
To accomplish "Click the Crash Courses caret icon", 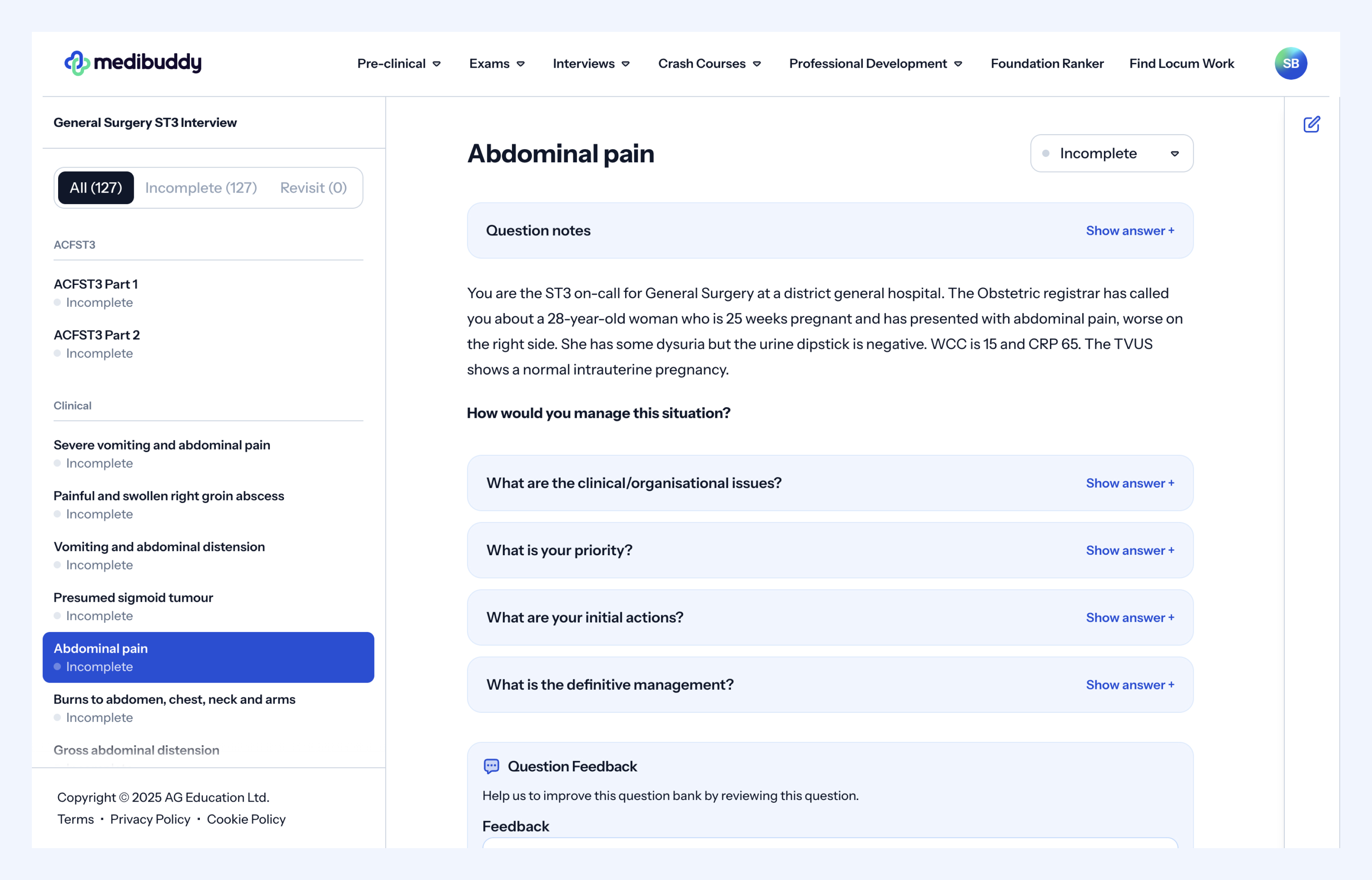I will click(x=757, y=64).
